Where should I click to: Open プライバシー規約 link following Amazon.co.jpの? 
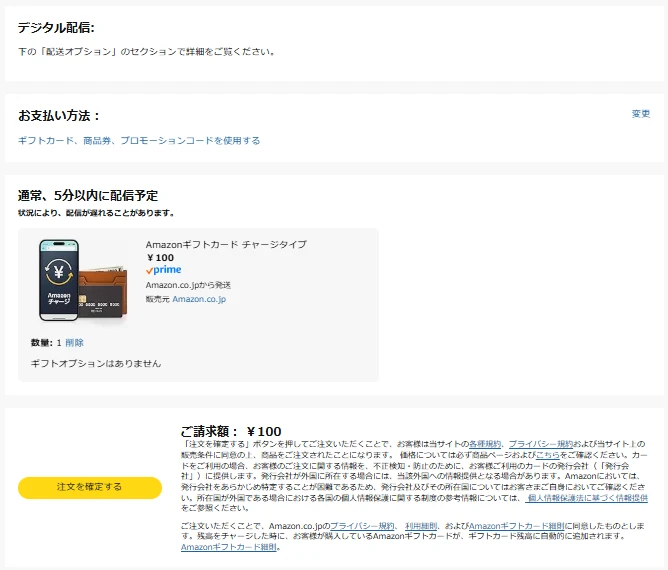363,526
